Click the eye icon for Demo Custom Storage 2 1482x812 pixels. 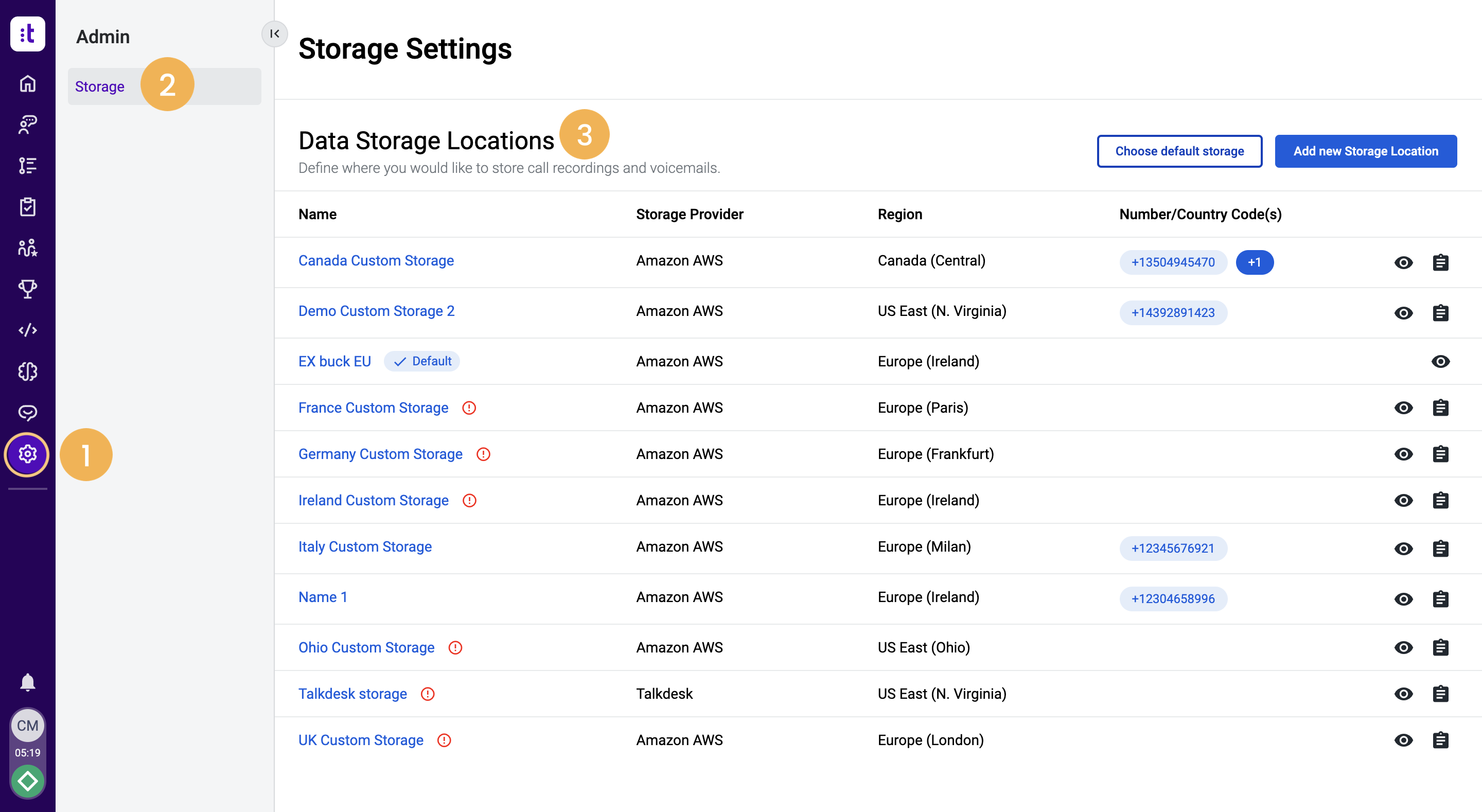pyautogui.click(x=1404, y=313)
